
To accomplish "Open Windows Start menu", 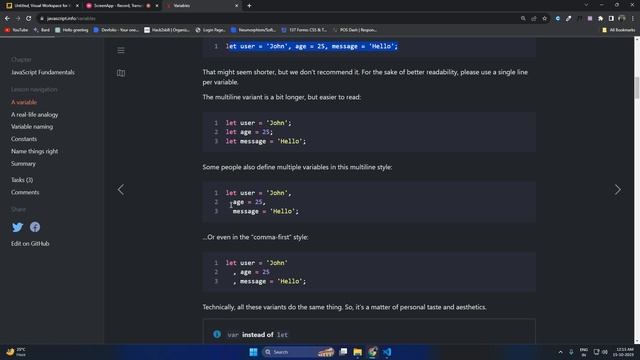I will pos(253,352).
